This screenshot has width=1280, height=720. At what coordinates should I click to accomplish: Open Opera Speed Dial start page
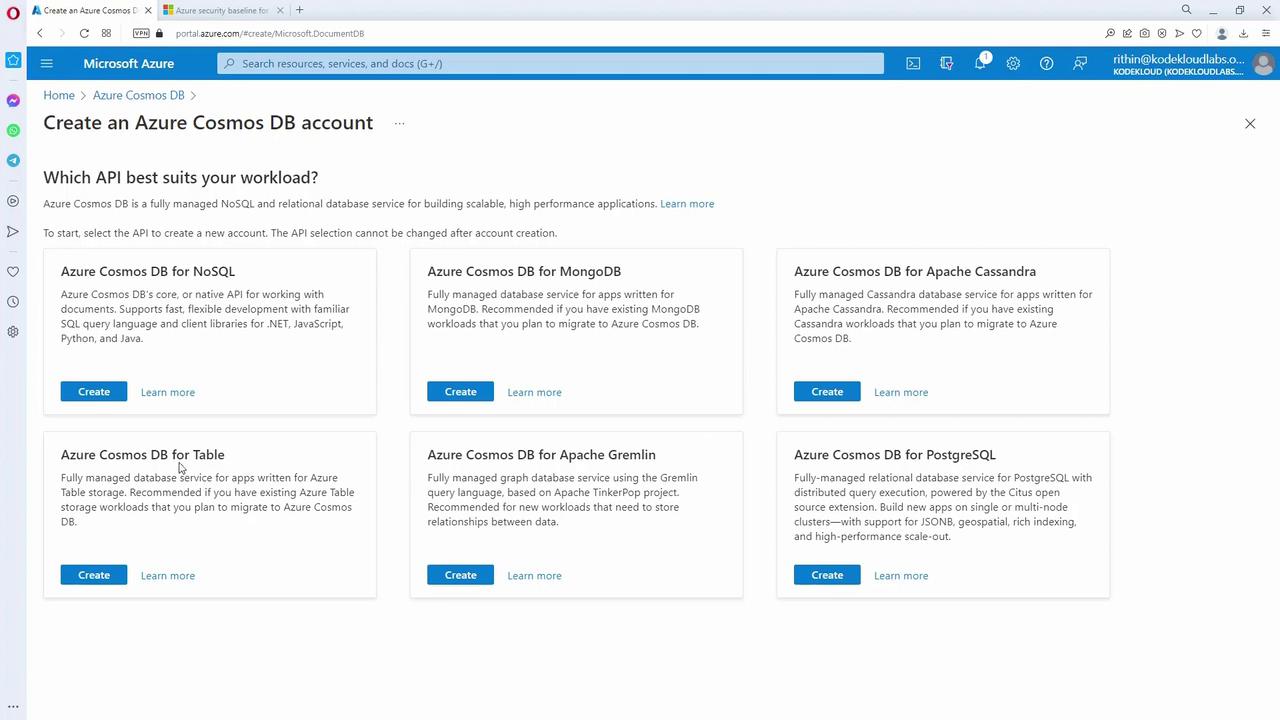106,33
